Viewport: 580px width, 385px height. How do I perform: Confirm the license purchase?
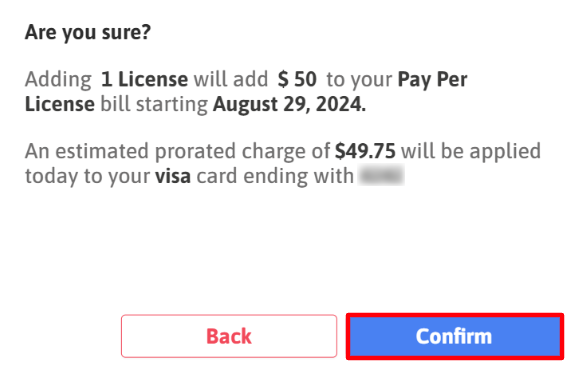click(x=455, y=336)
